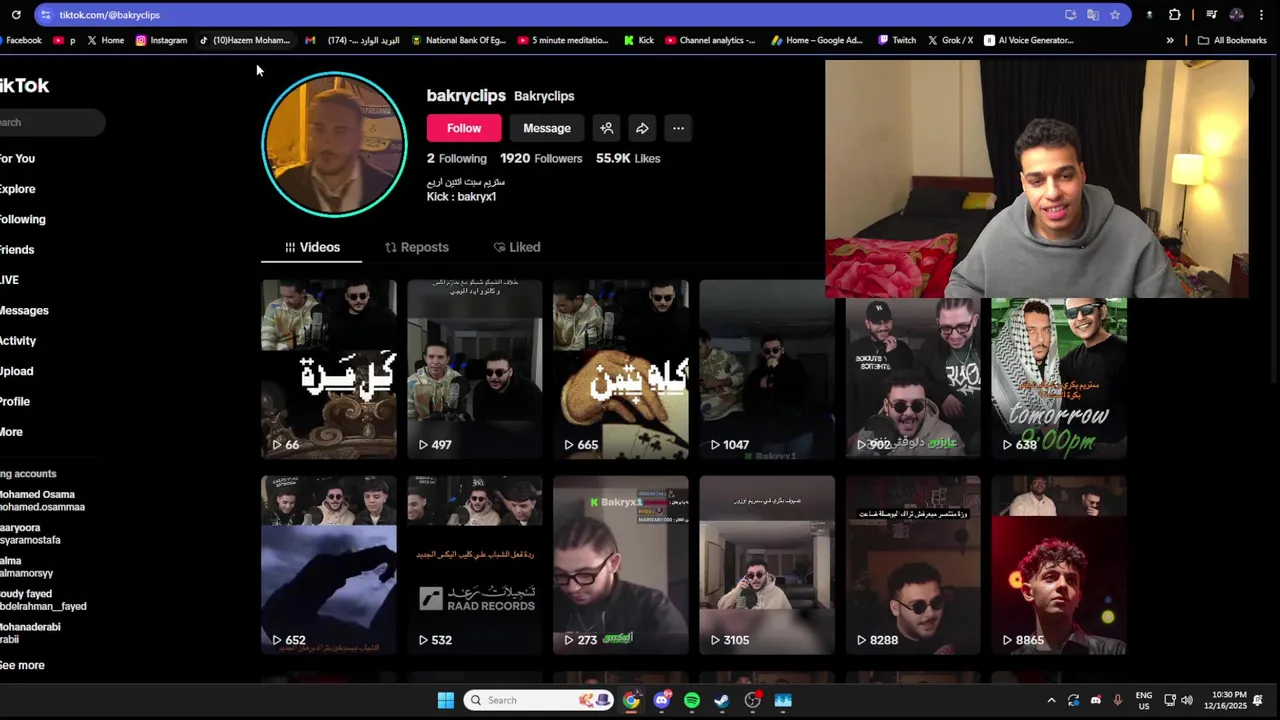The image size is (1280, 720).
Task: Open Messages in the sidebar
Action: [24, 311]
